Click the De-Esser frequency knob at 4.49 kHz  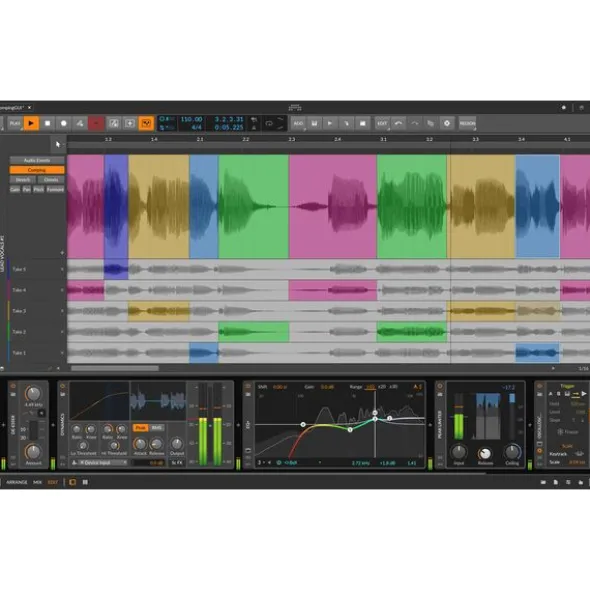[33, 393]
